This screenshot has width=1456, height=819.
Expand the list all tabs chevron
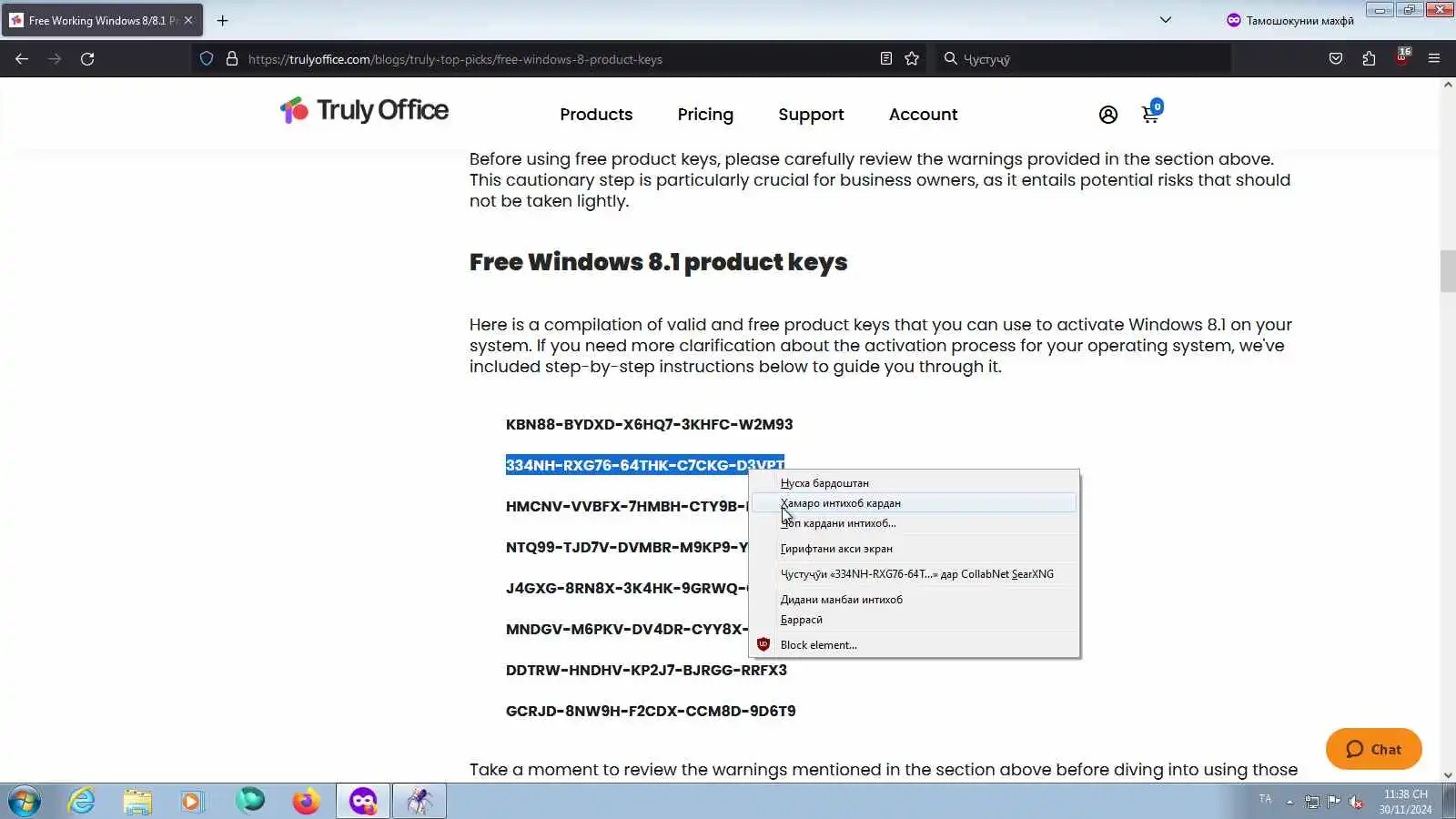pos(1166,20)
